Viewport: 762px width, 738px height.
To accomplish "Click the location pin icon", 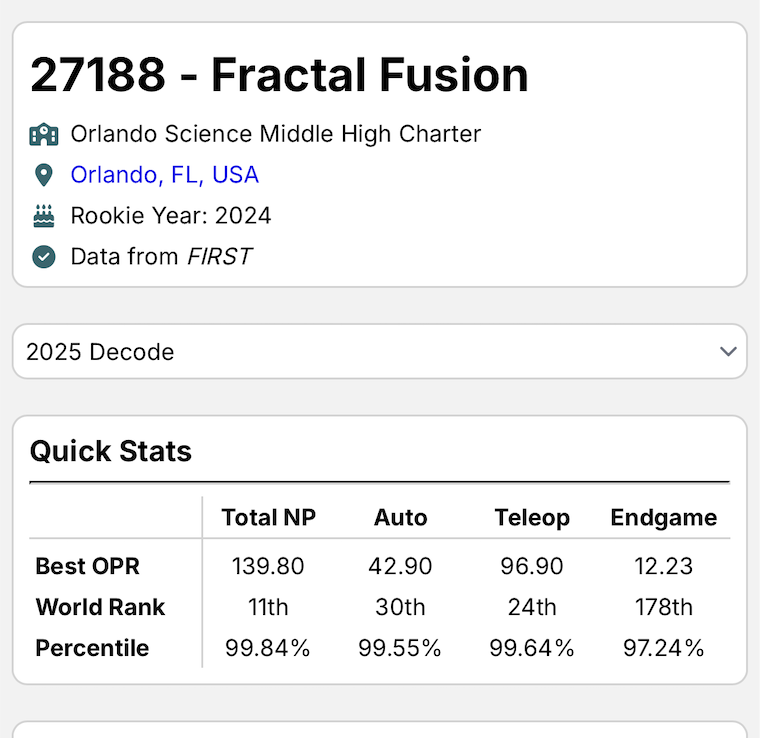I will (44, 175).
